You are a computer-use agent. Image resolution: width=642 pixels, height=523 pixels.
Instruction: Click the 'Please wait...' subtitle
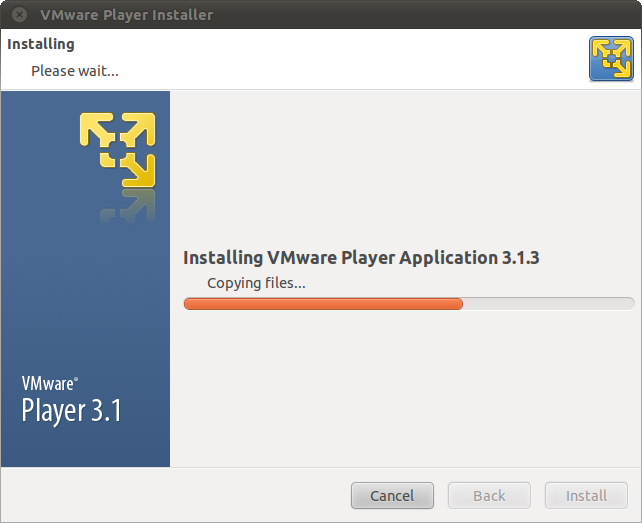(75, 70)
